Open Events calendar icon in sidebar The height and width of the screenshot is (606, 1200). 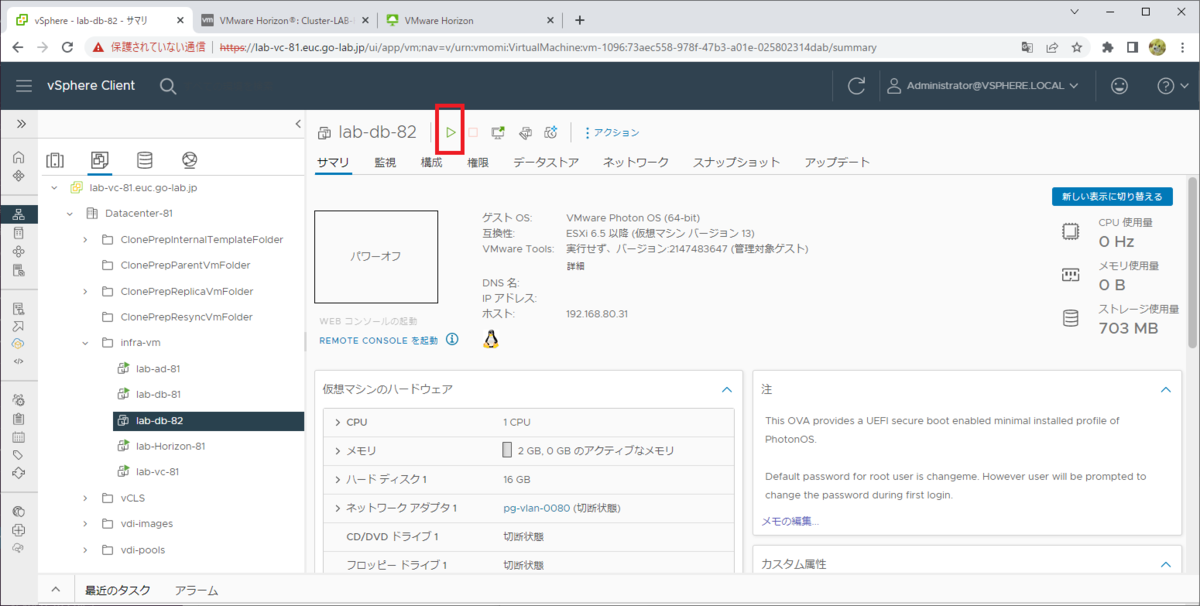click(18, 436)
